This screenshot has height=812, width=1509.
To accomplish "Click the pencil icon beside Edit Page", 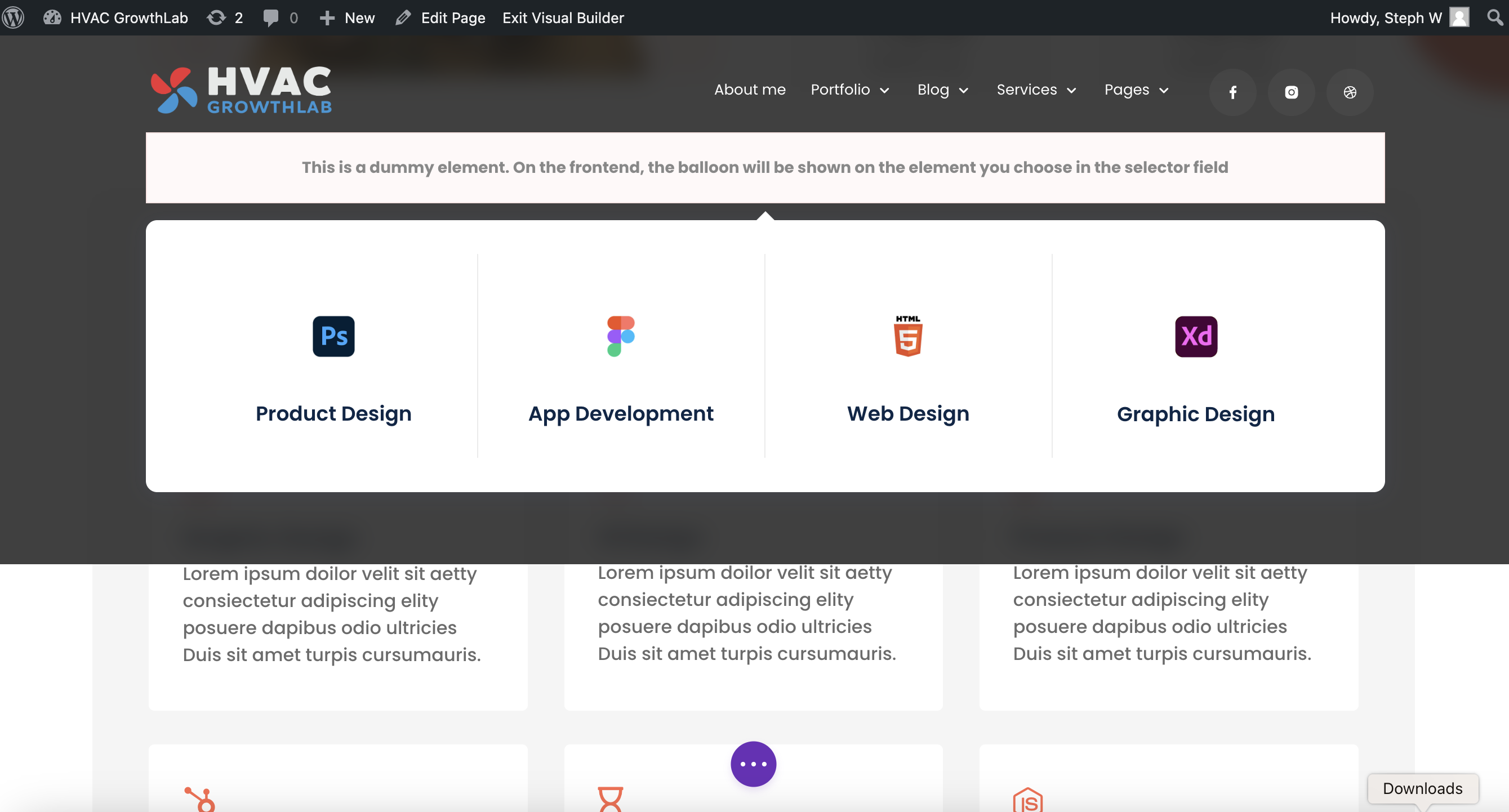I will click(403, 17).
